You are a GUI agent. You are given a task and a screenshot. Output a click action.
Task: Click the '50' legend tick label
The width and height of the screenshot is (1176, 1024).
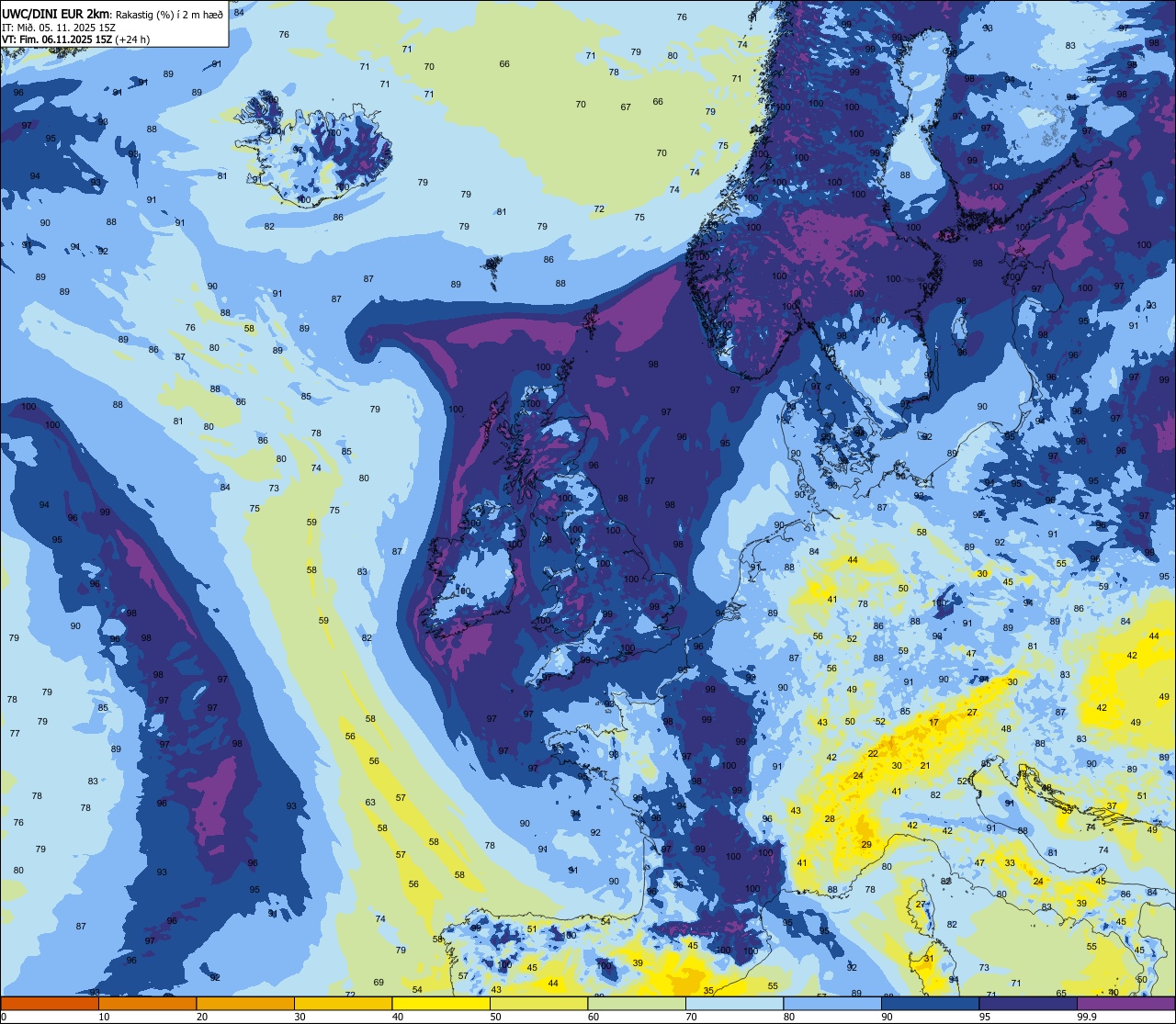tap(496, 1017)
